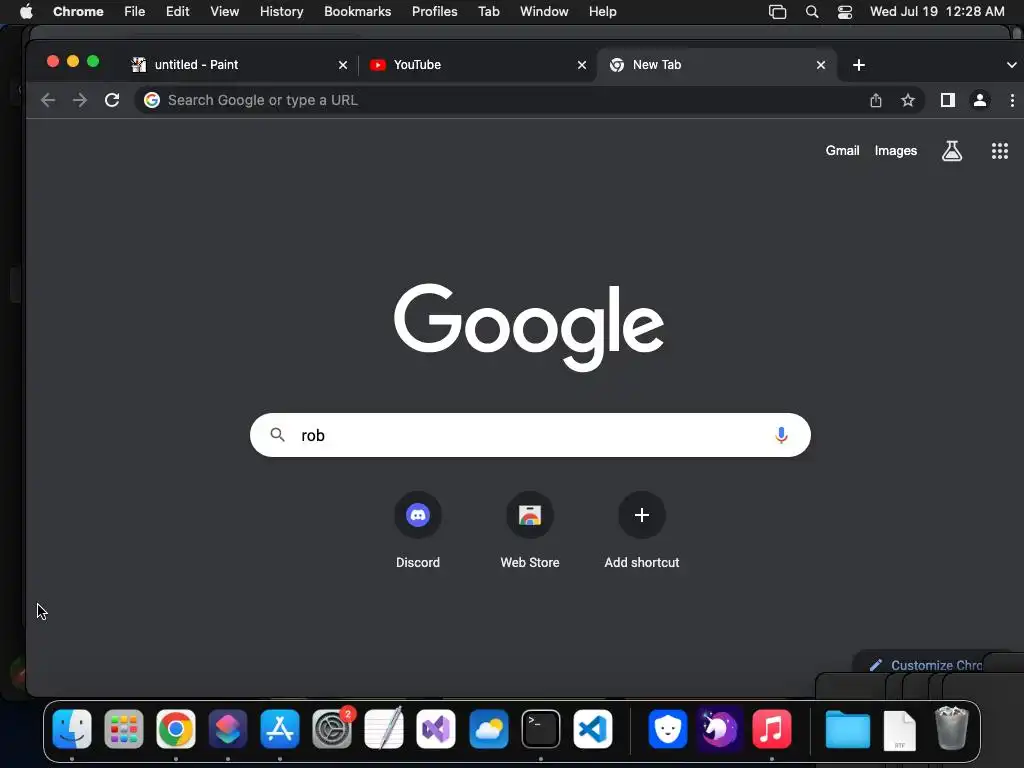Open the Edit menu

pos(177,12)
